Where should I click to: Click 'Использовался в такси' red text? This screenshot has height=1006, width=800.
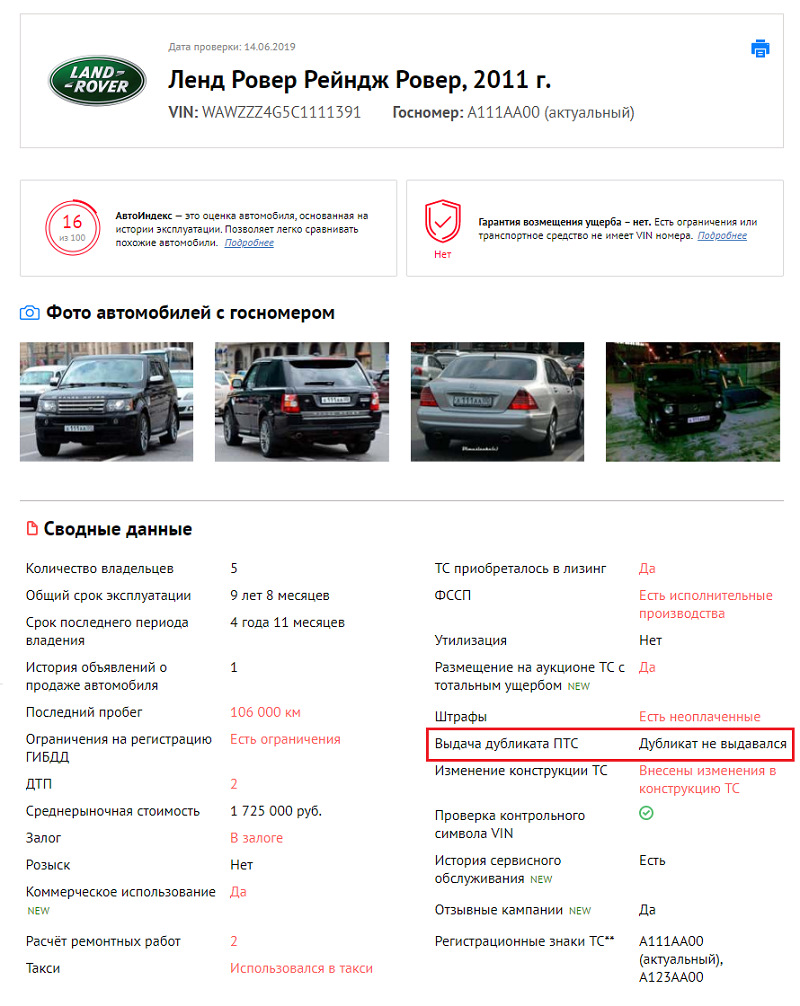point(302,968)
